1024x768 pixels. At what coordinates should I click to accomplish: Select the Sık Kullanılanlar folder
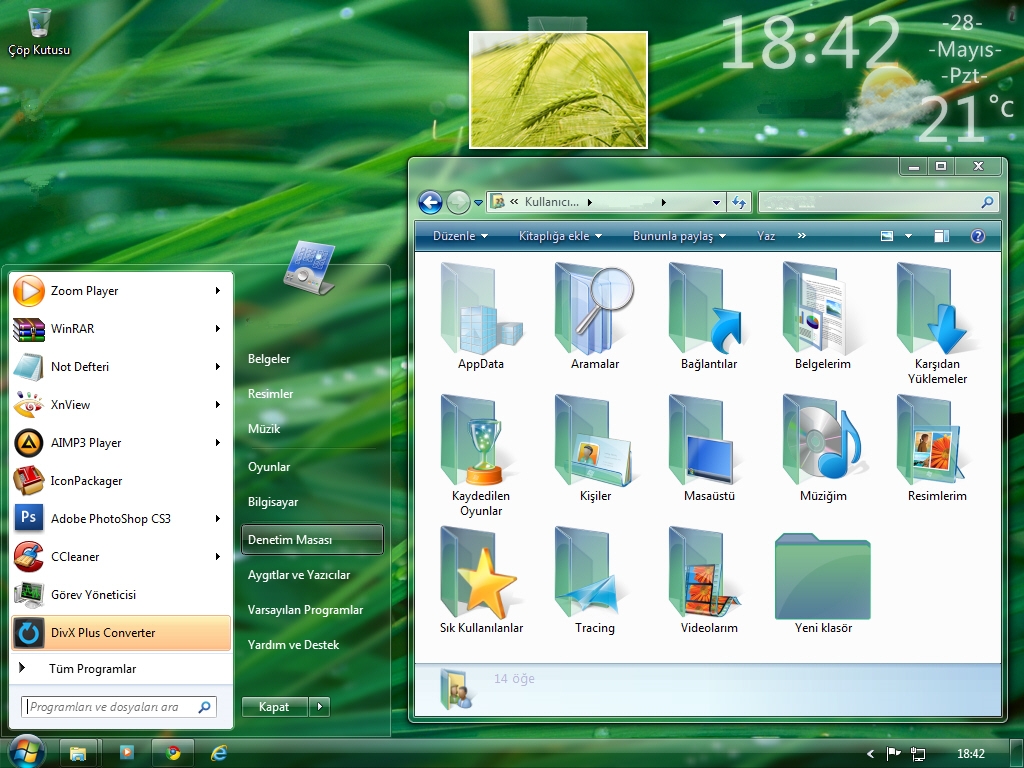[481, 581]
